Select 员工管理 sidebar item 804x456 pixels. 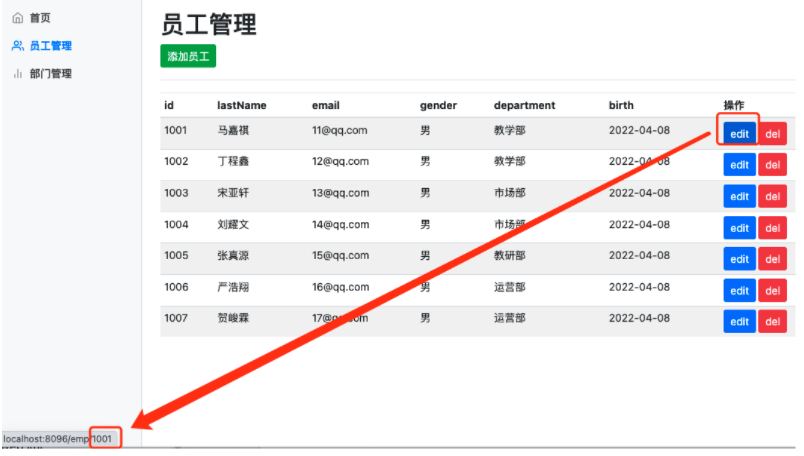50,46
